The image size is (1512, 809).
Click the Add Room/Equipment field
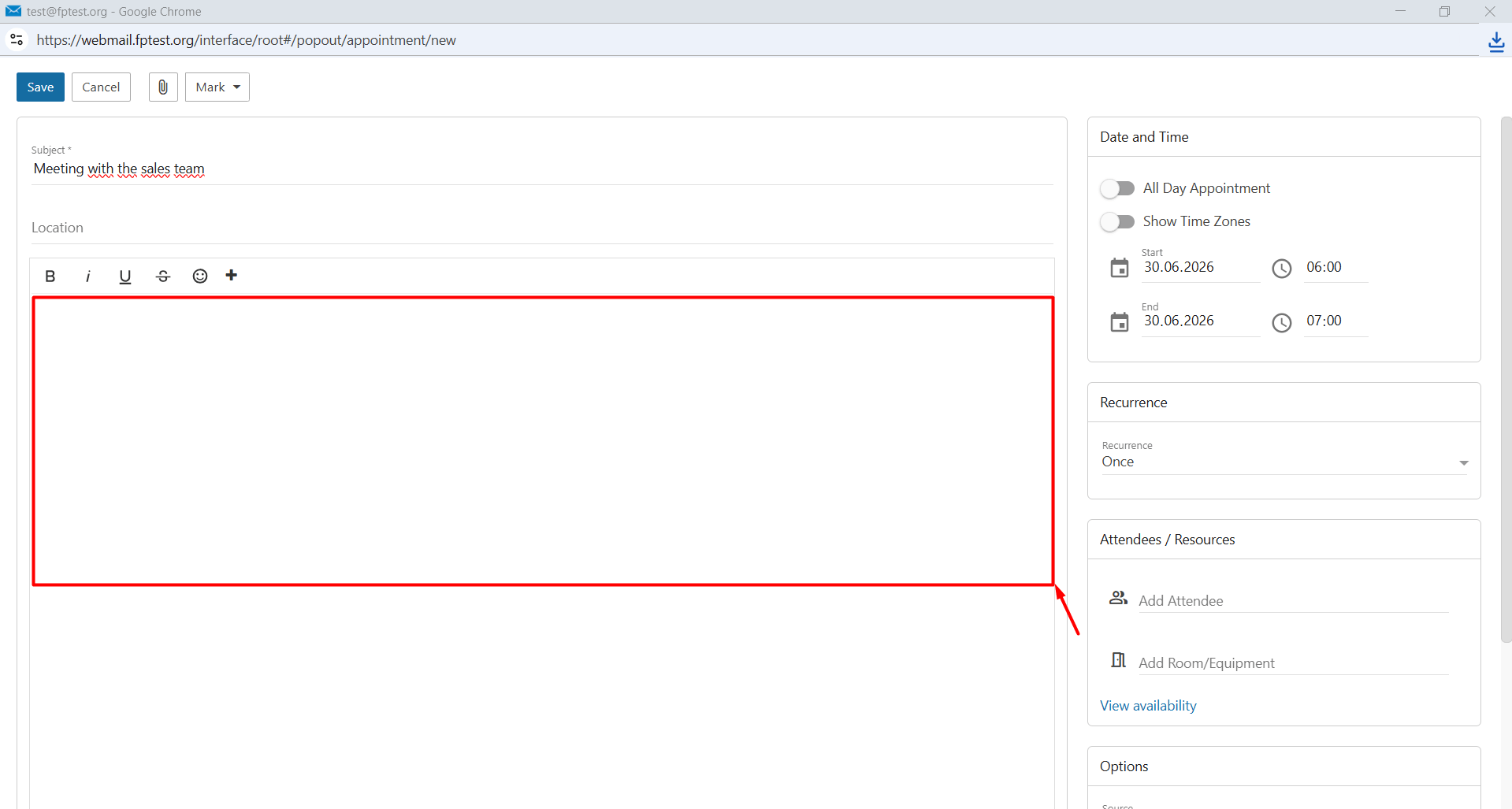pyautogui.click(x=1293, y=662)
